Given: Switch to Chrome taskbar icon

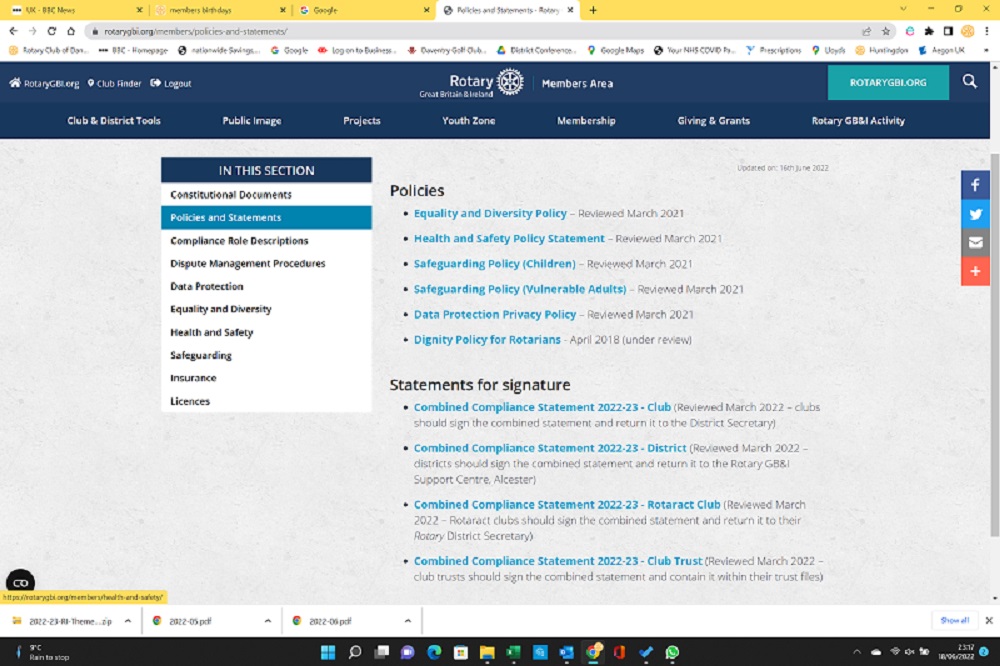Looking at the screenshot, I should click(x=593, y=652).
